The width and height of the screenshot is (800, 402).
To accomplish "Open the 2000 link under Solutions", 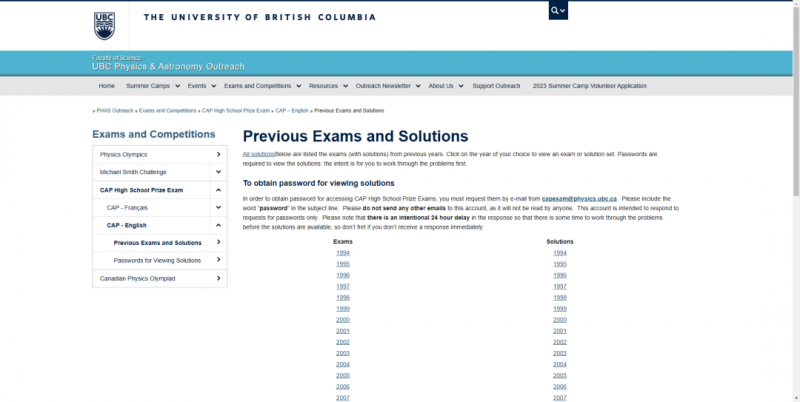I will click(560, 320).
